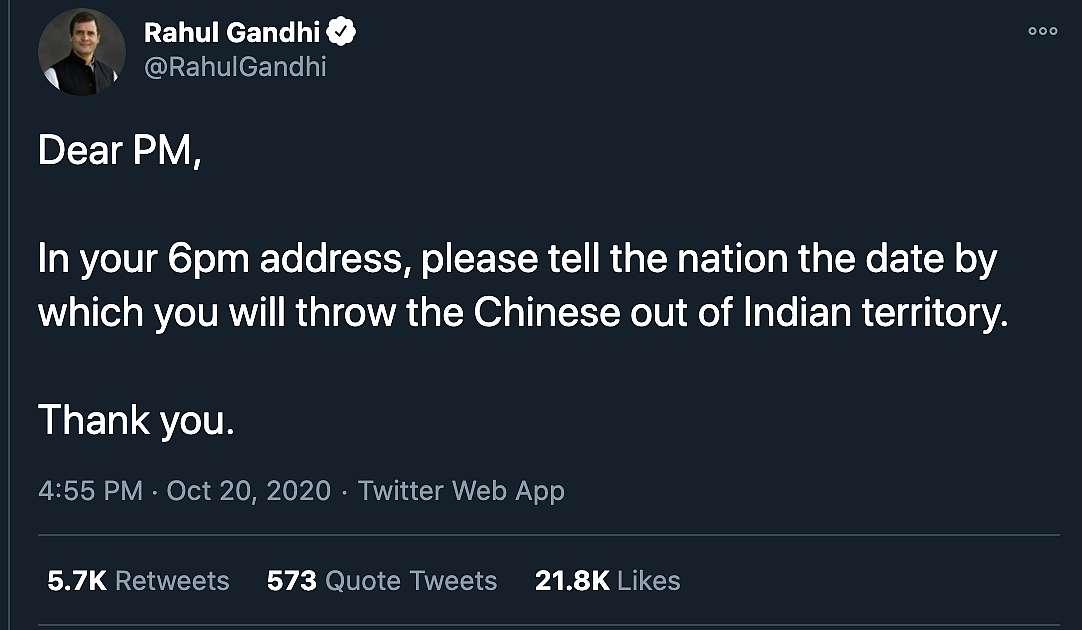Show the 21.8K Likes list
This screenshot has height=630, width=1082.
[607, 580]
